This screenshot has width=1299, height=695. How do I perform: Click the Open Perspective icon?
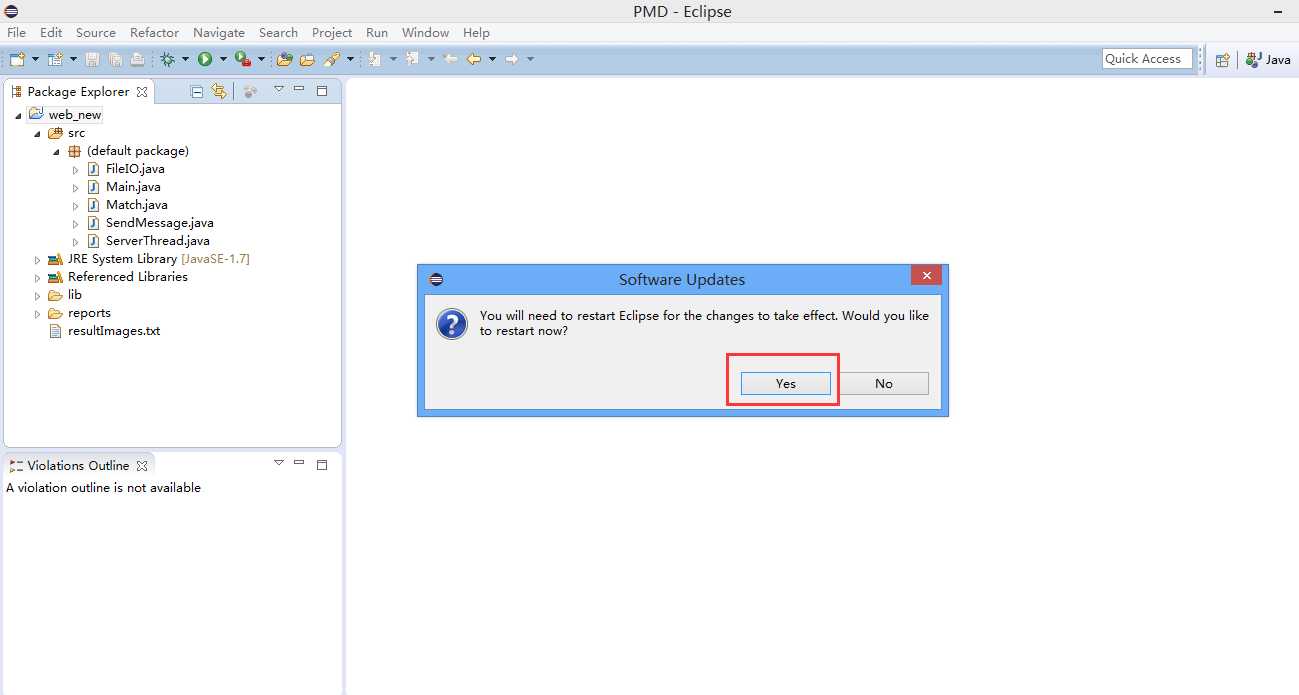pos(1222,59)
